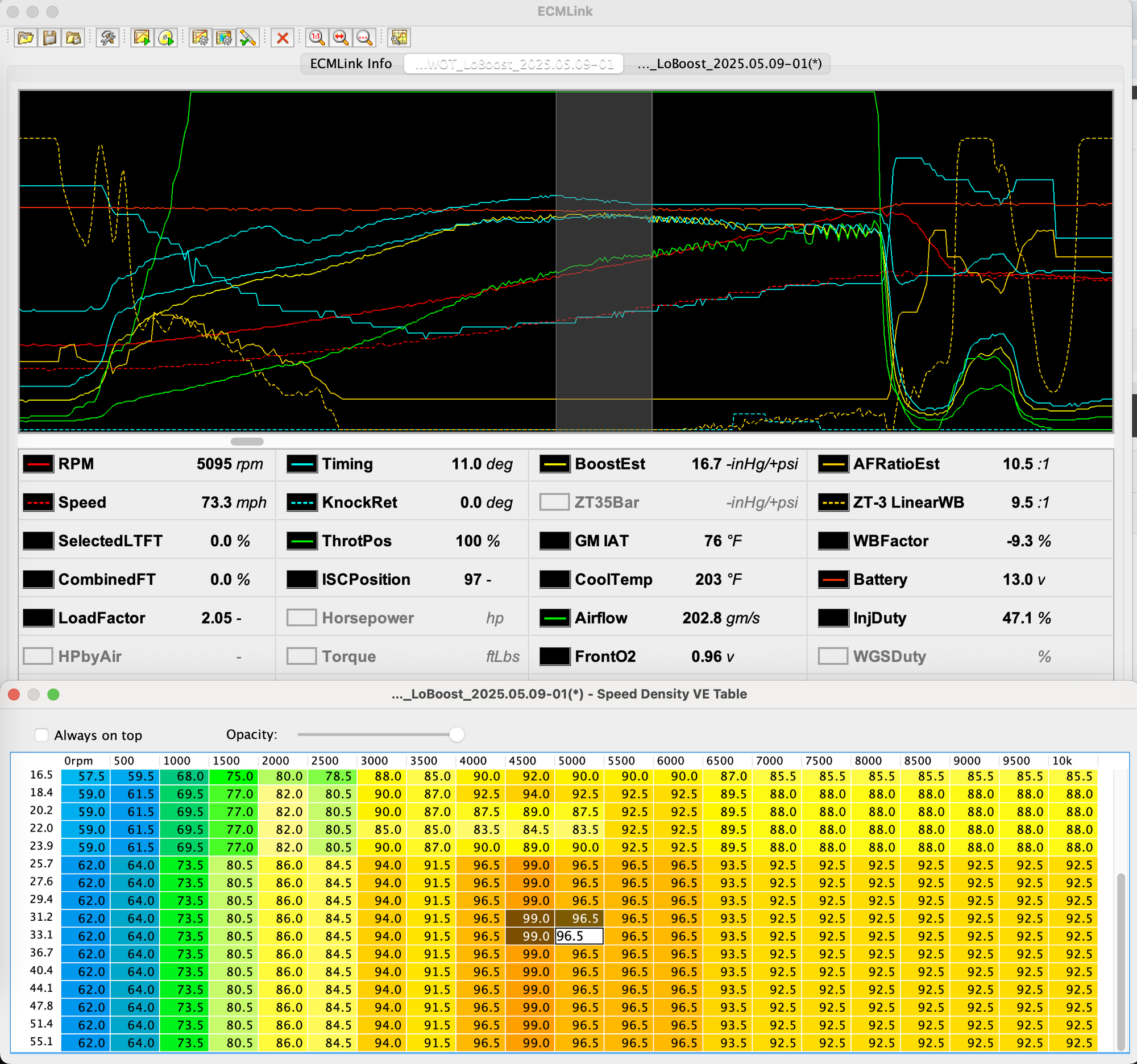1137x1064 pixels.
Task: Click the edited 96.5 cell in row 33.1
Action: 579,936
